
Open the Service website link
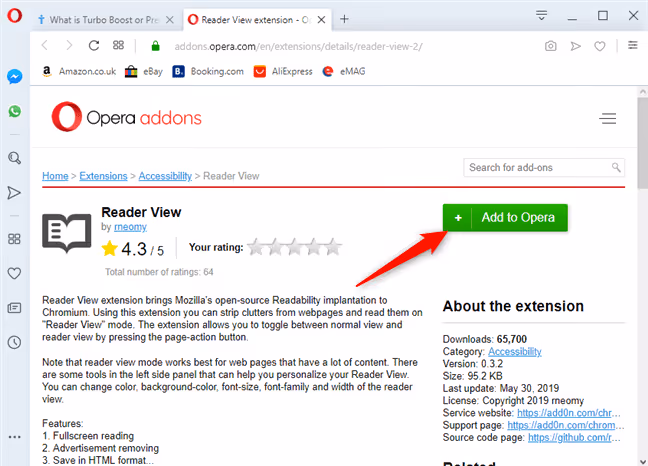569,413
